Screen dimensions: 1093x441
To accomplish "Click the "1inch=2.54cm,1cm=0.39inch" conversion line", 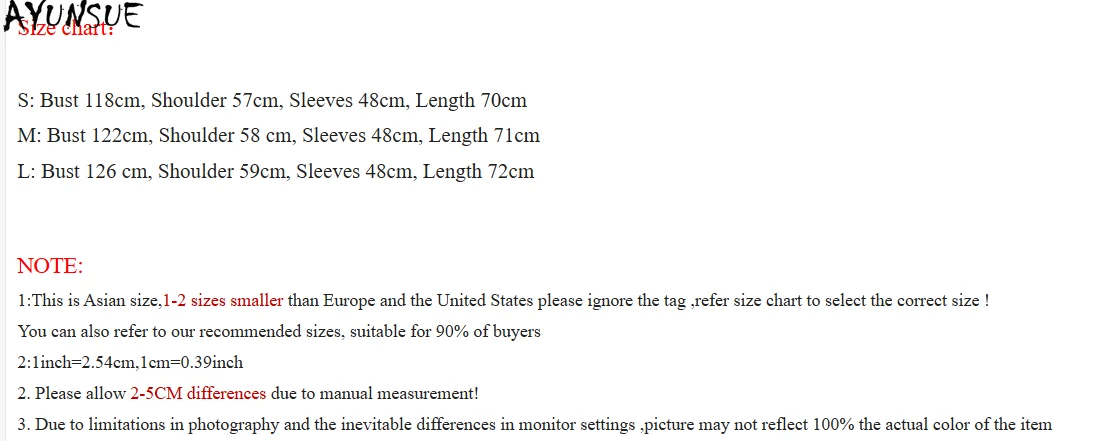I will (130, 362).
